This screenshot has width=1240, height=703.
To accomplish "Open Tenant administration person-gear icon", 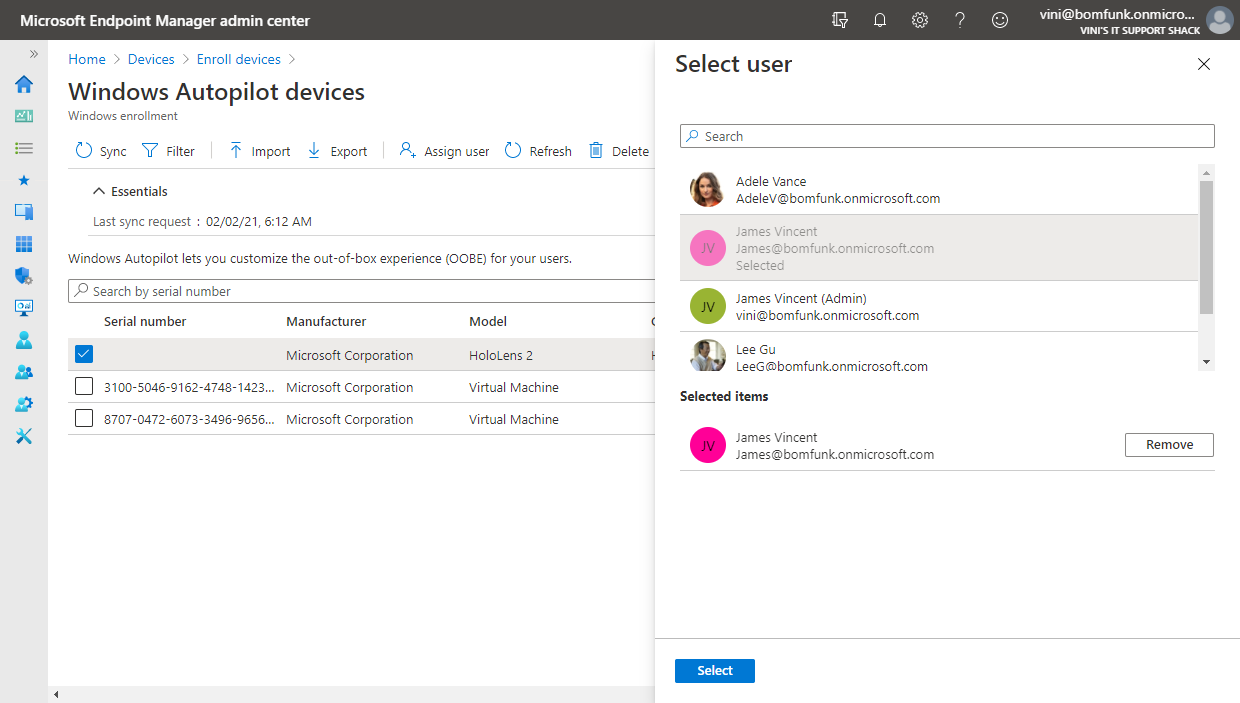I will pyautogui.click(x=24, y=404).
